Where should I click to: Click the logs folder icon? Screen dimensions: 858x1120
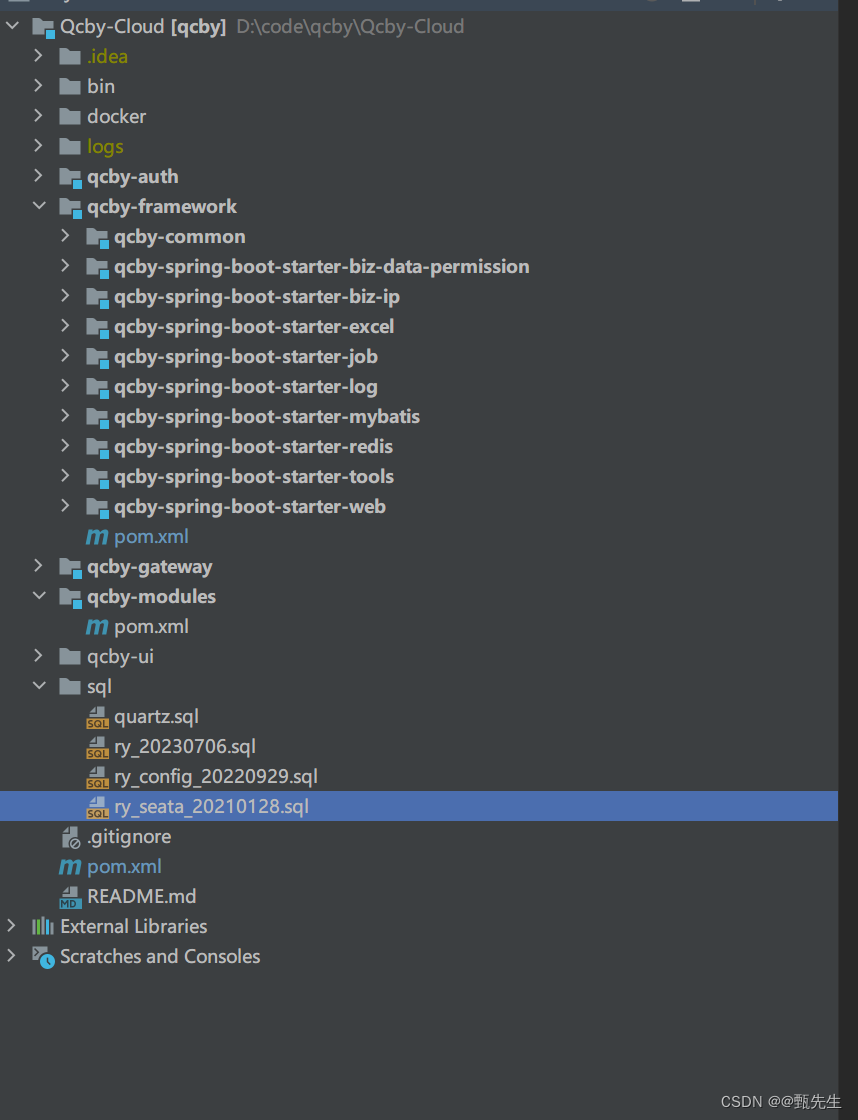pyautogui.click(x=70, y=146)
